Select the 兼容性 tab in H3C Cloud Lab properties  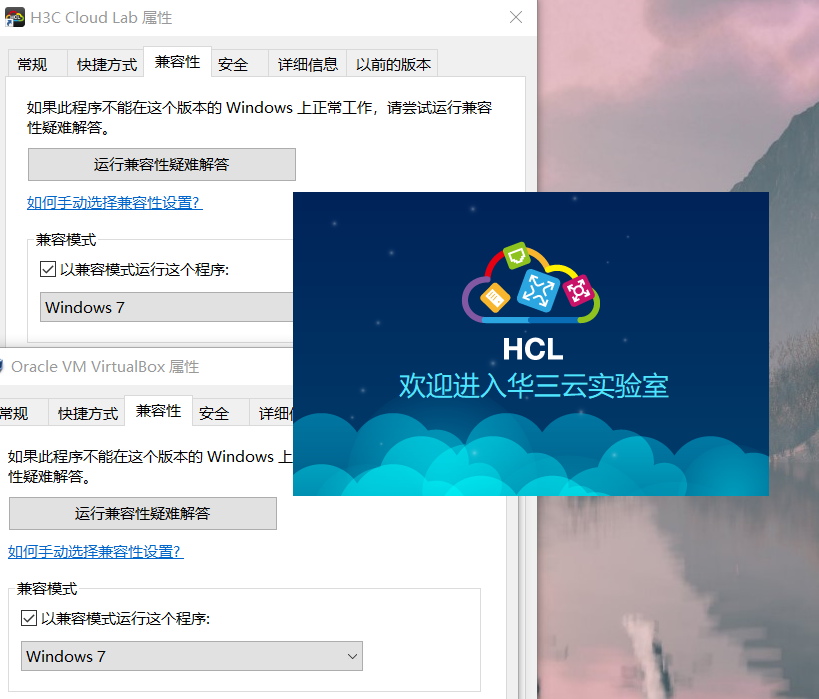coord(177,62)
